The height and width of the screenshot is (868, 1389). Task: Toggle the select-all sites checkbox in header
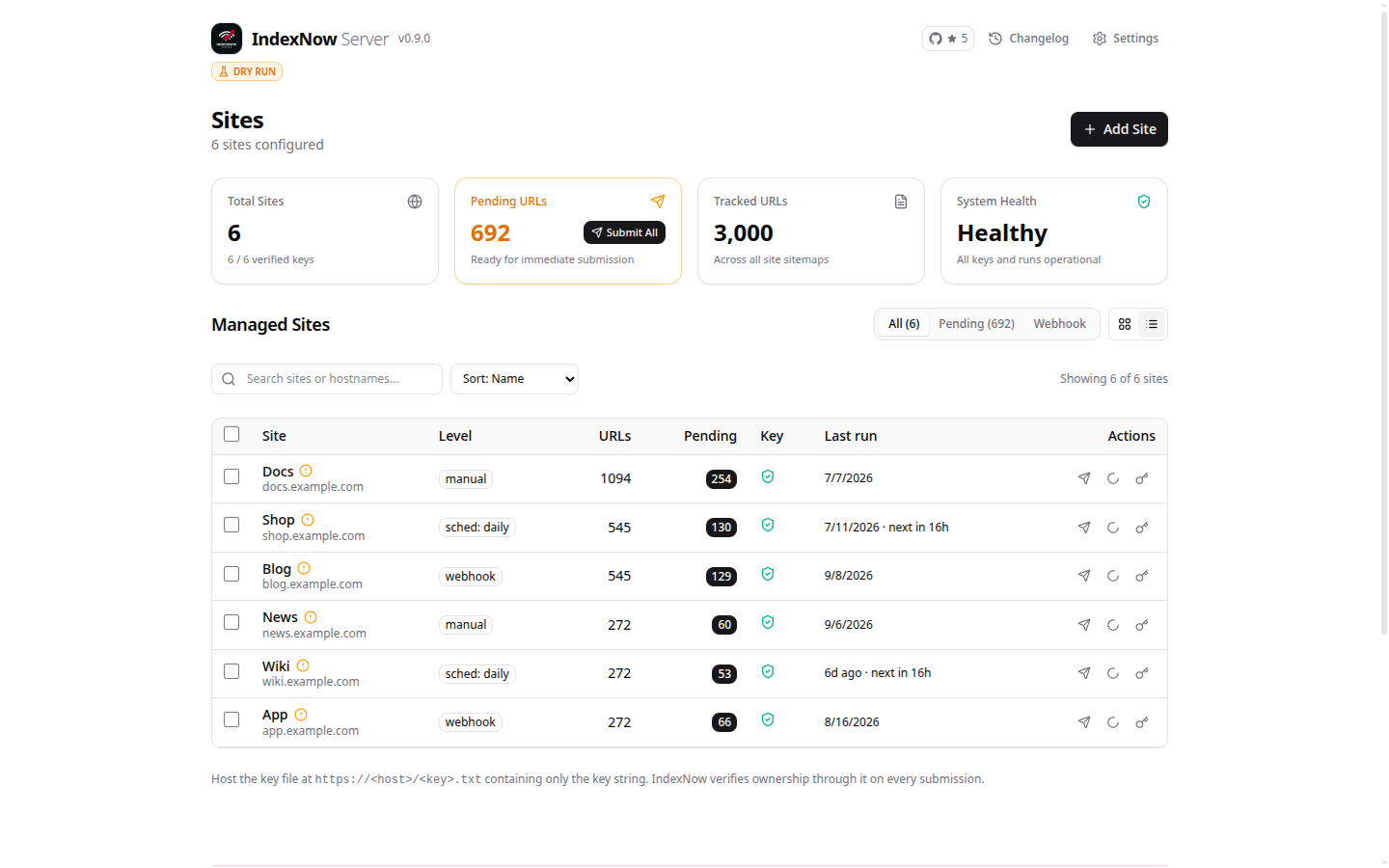[231, 434]
